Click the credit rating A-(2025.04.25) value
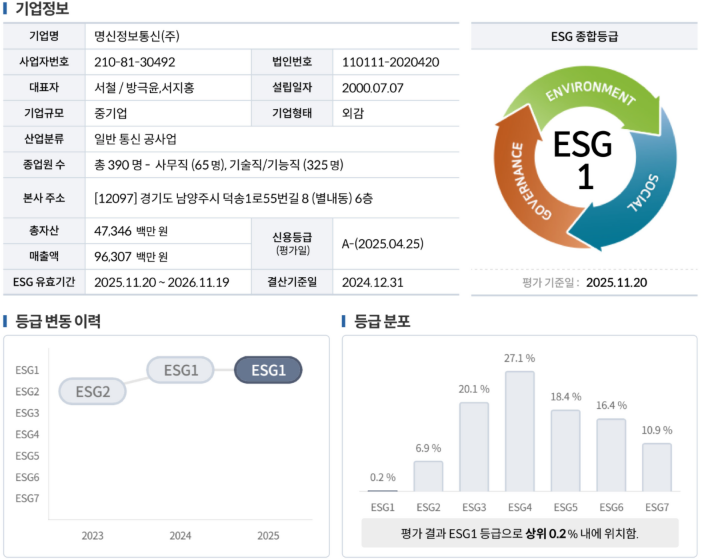 [384, 245]
